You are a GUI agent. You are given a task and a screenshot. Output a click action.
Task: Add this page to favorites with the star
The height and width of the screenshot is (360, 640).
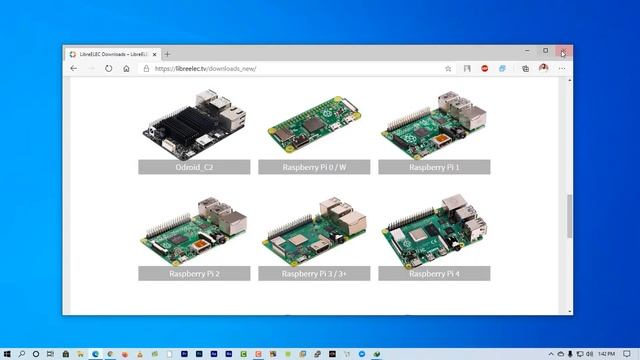[448, 69]
